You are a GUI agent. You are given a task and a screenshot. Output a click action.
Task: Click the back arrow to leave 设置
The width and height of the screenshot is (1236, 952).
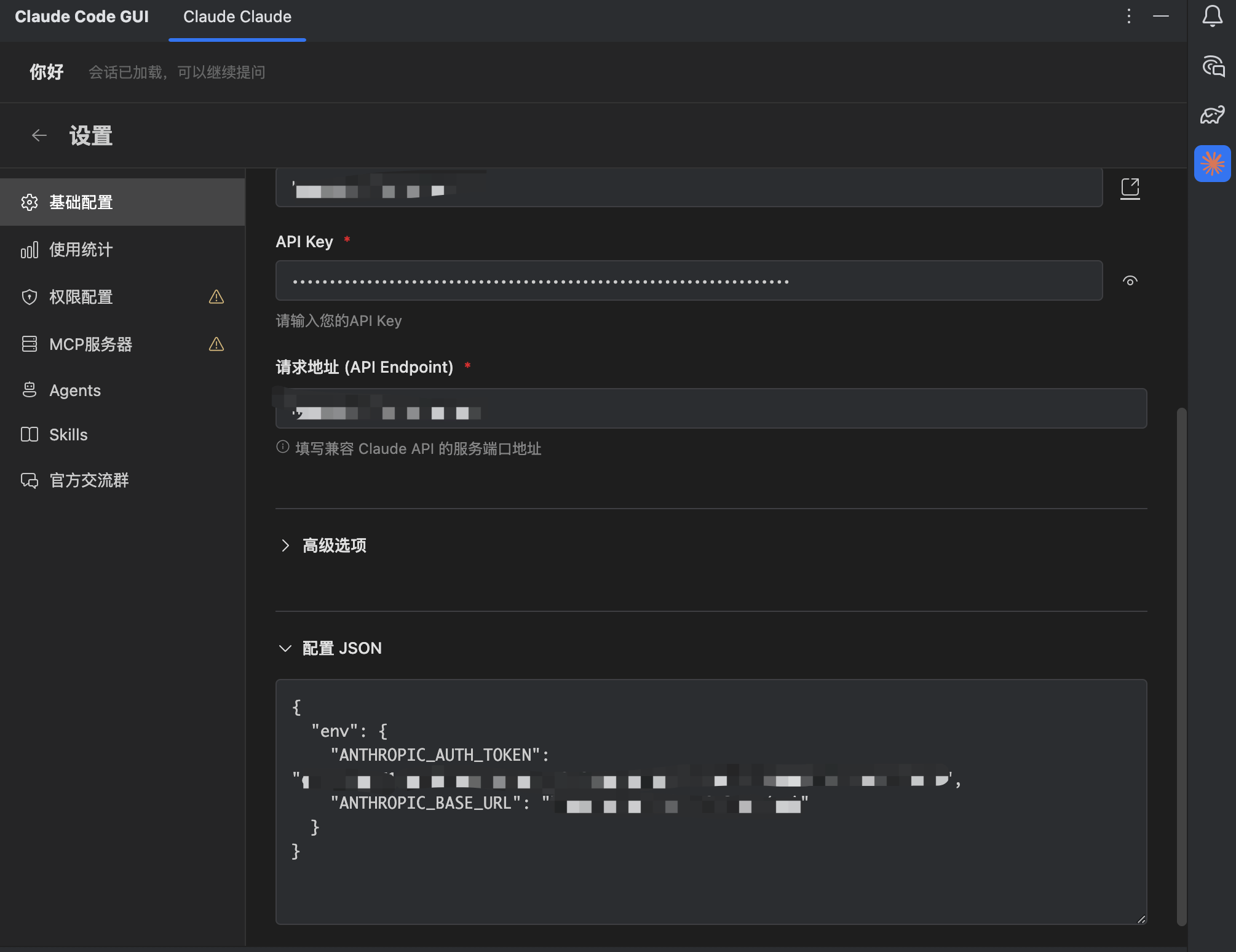[x=39, y=135]
